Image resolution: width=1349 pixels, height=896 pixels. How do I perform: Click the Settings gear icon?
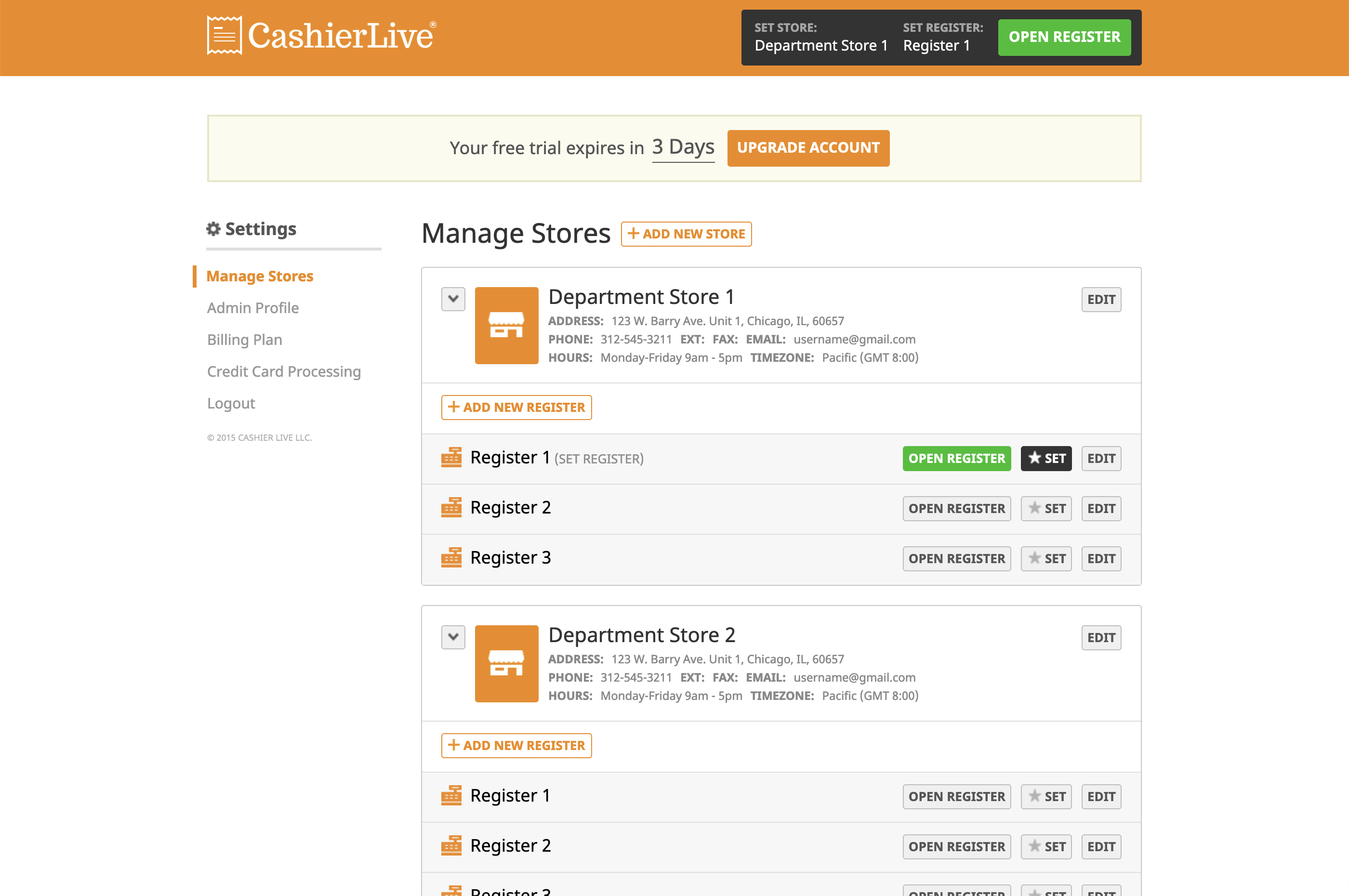(213, 228)
